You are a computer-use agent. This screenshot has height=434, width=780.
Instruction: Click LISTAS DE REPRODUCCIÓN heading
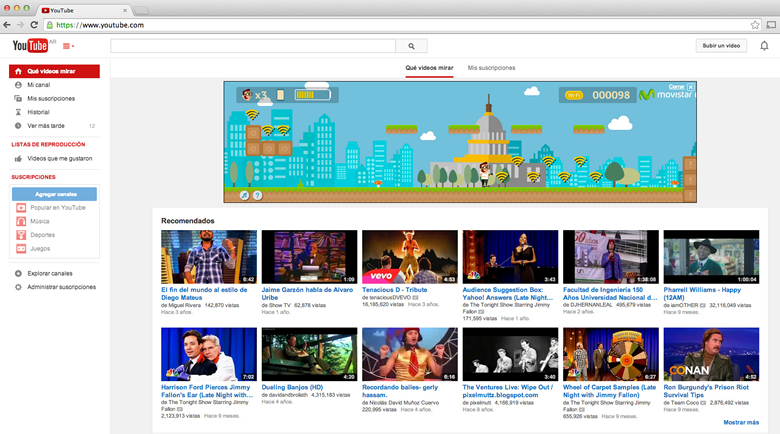[x=48, y=144]
